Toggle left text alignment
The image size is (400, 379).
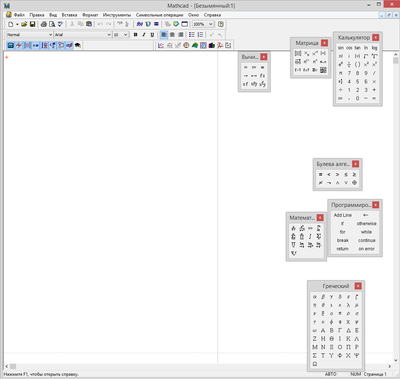(x=164, y=35)
